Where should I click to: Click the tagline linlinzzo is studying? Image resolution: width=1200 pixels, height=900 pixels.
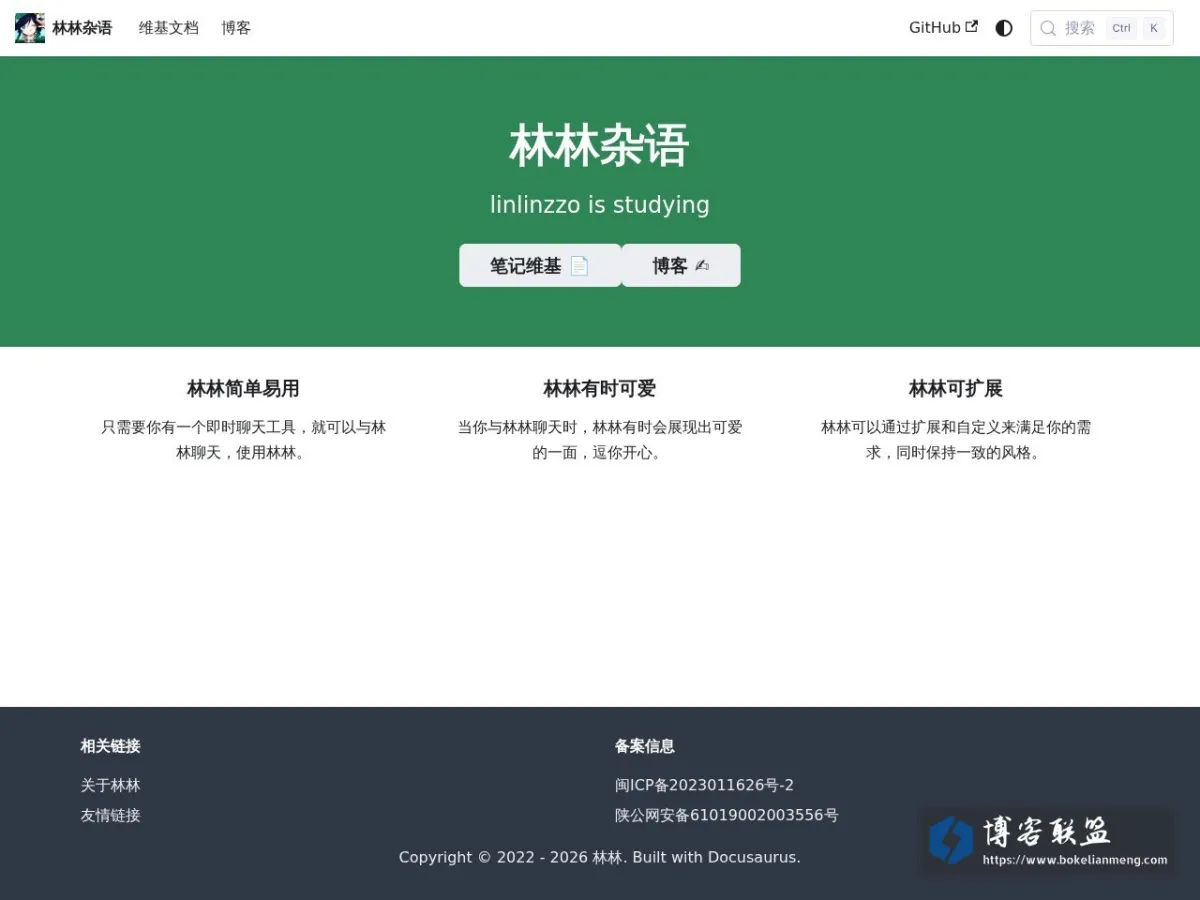600,205
